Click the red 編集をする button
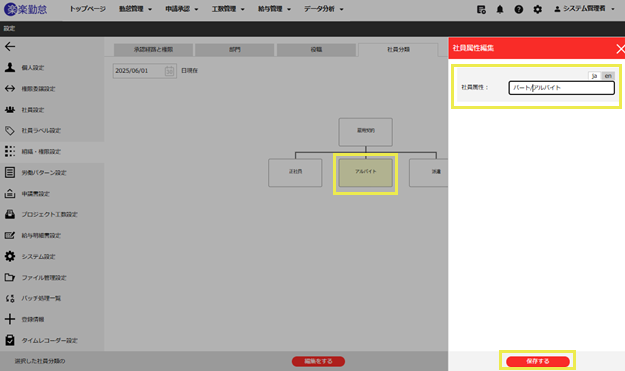Screen dimensions: 625x371 (318, 361)
